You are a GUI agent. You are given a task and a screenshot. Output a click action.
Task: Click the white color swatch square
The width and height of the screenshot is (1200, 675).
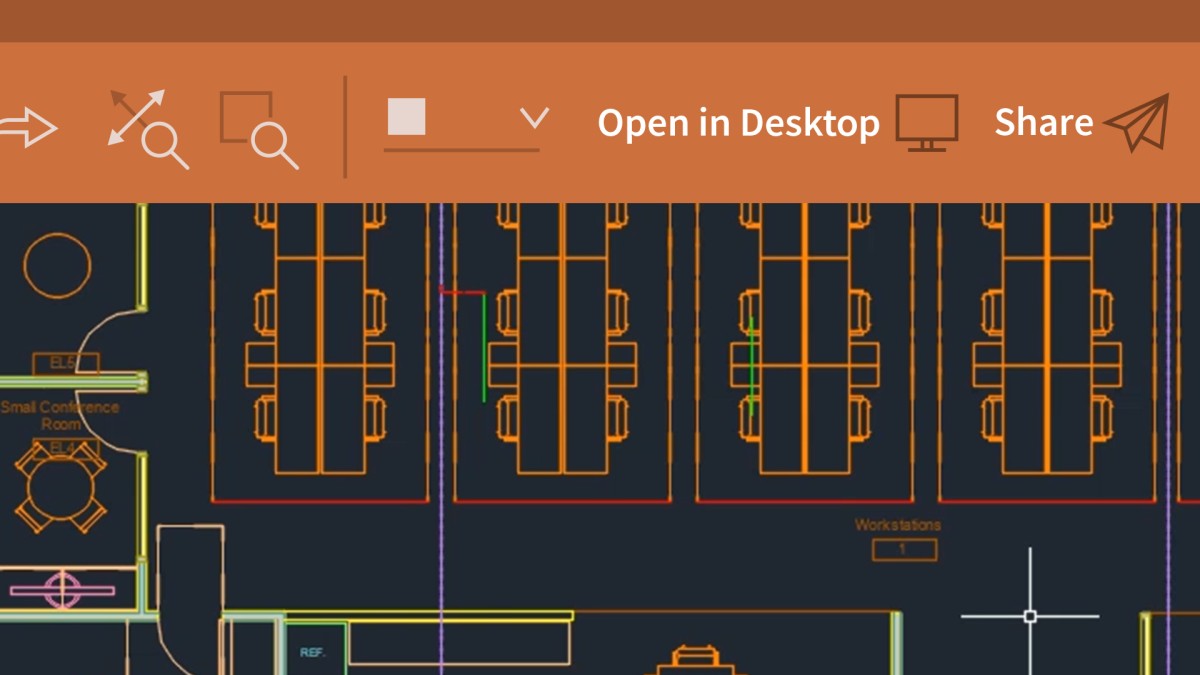(407, 116)
